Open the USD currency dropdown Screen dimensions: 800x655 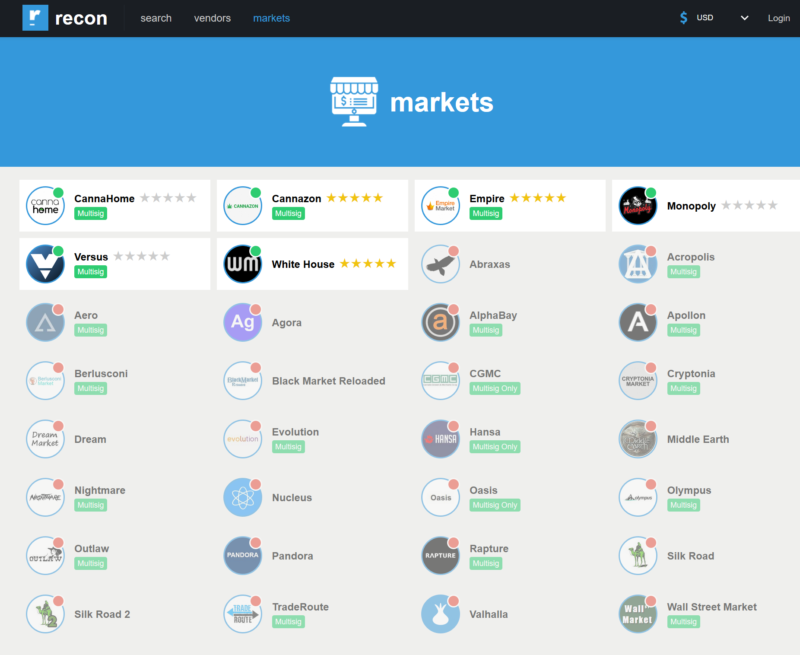click(x=714, y=18)
